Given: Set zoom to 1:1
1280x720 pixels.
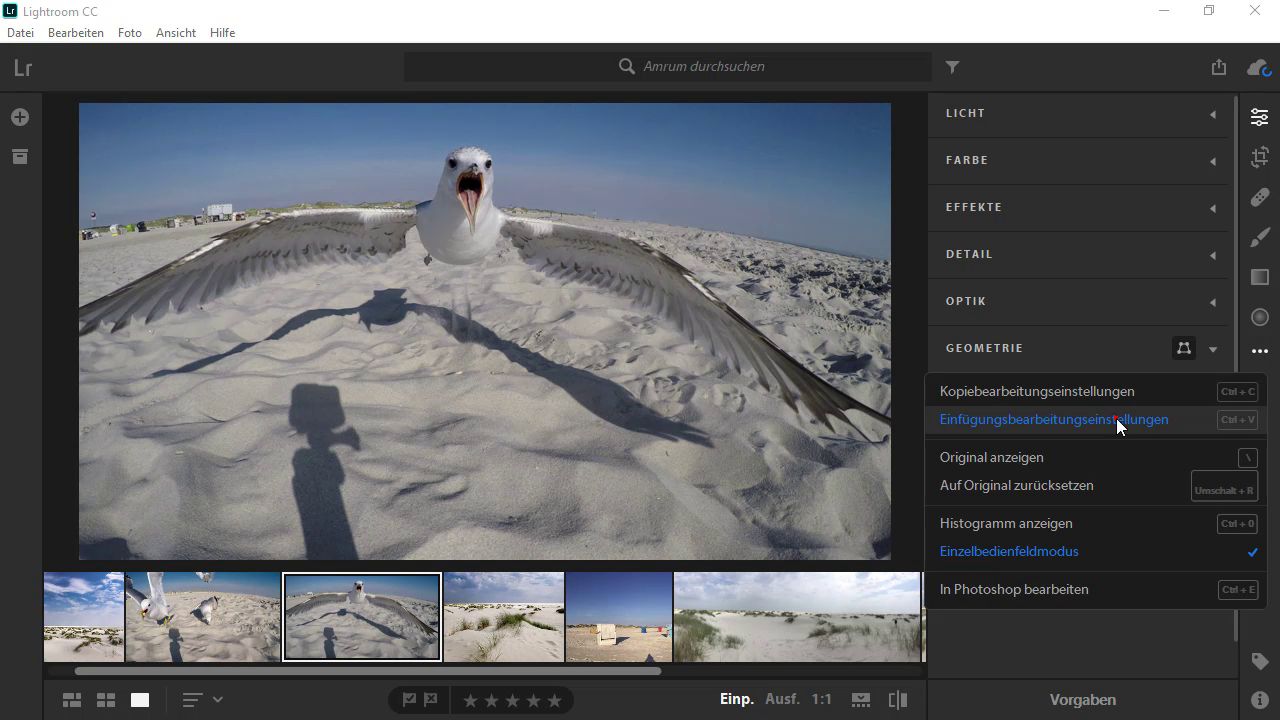Looking at the screenshot, I should click(822, 699).
